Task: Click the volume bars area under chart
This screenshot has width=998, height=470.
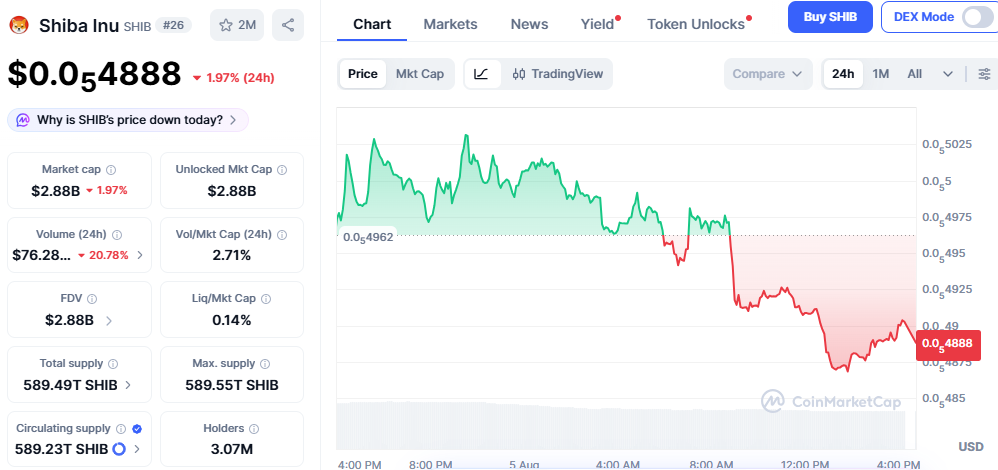Action: 621,425
